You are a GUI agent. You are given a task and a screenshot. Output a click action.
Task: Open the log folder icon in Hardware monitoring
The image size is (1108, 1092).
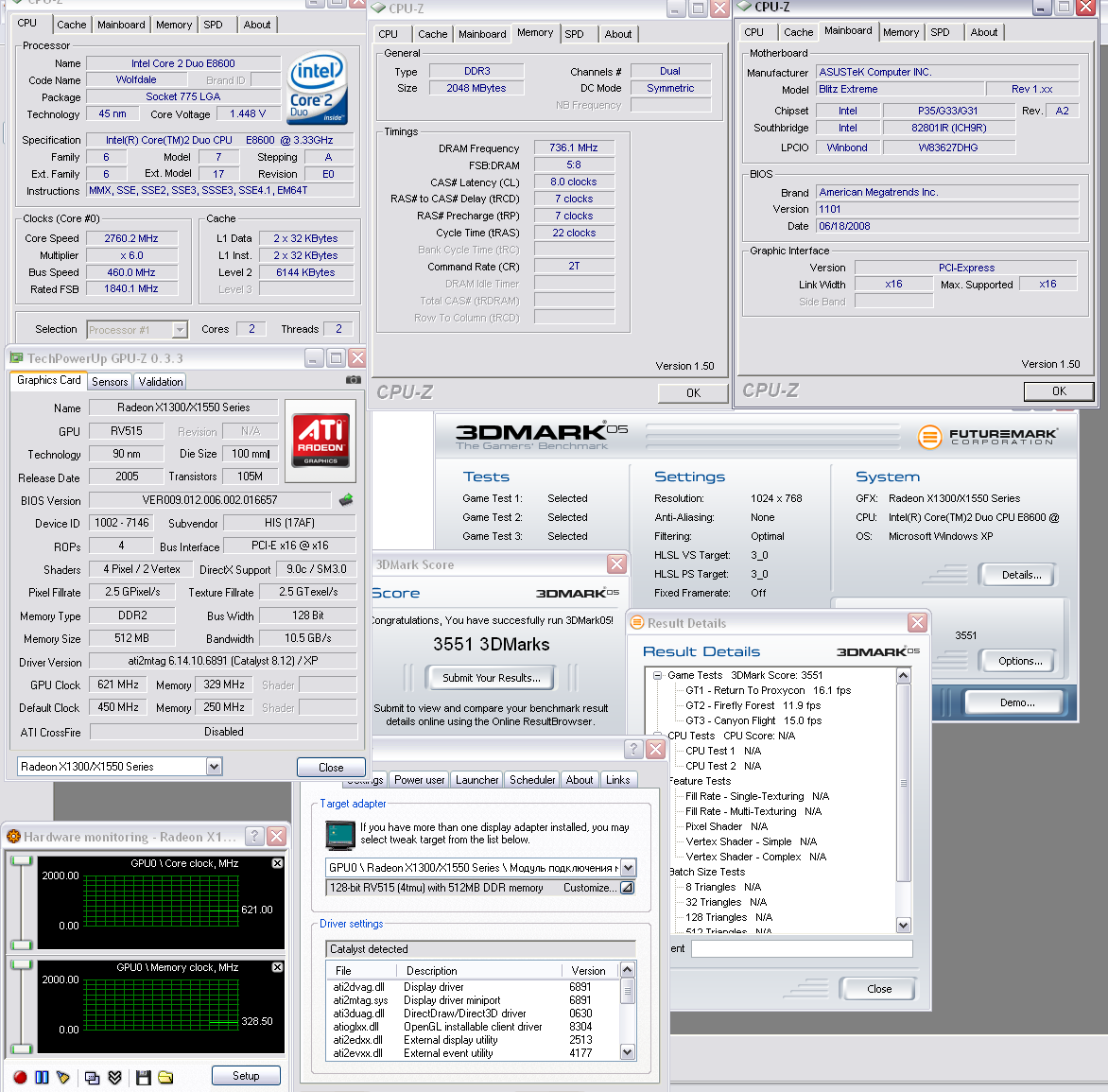click(x=165, y=1077)
